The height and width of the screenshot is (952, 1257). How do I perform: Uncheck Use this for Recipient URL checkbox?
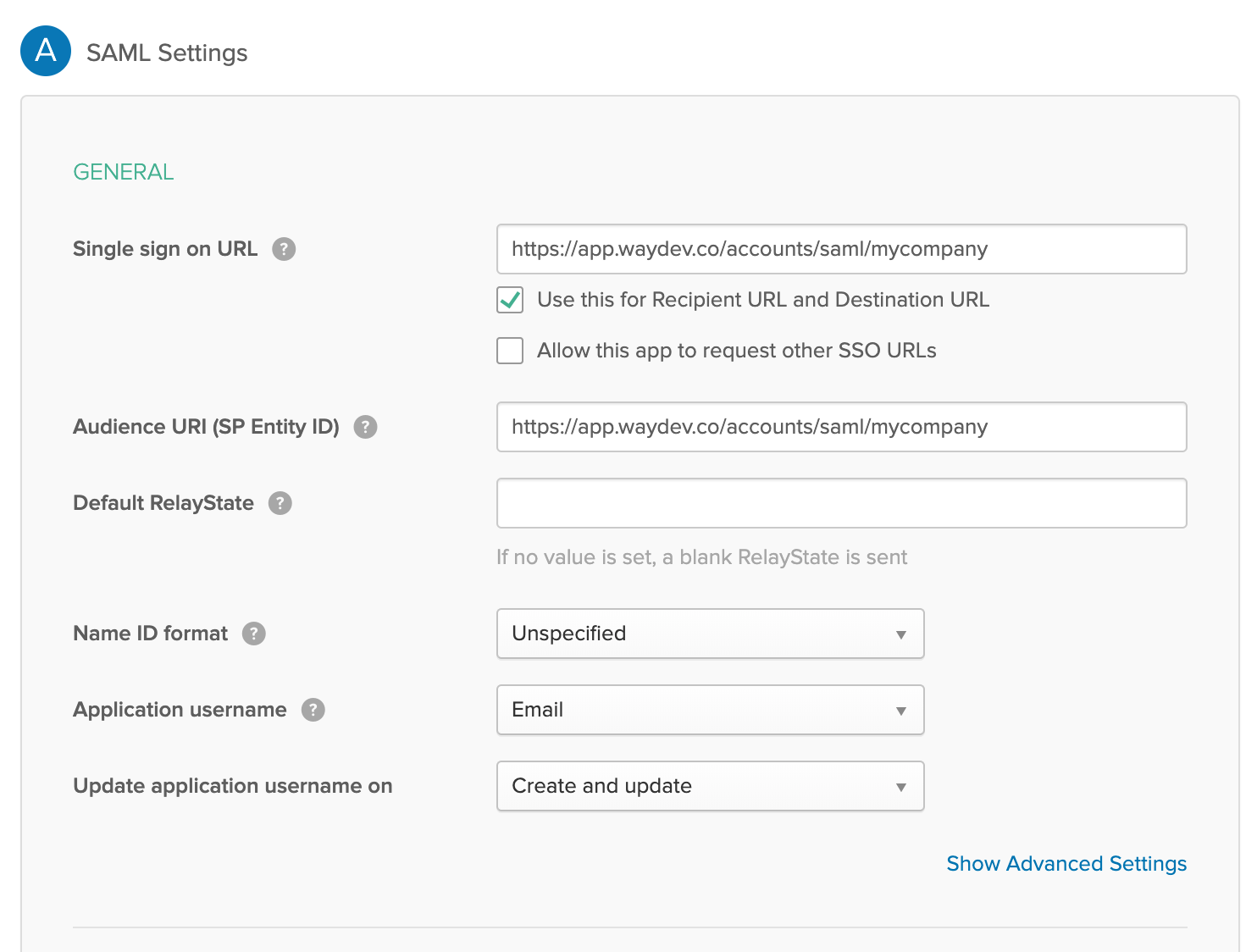(x=510, y=300)
